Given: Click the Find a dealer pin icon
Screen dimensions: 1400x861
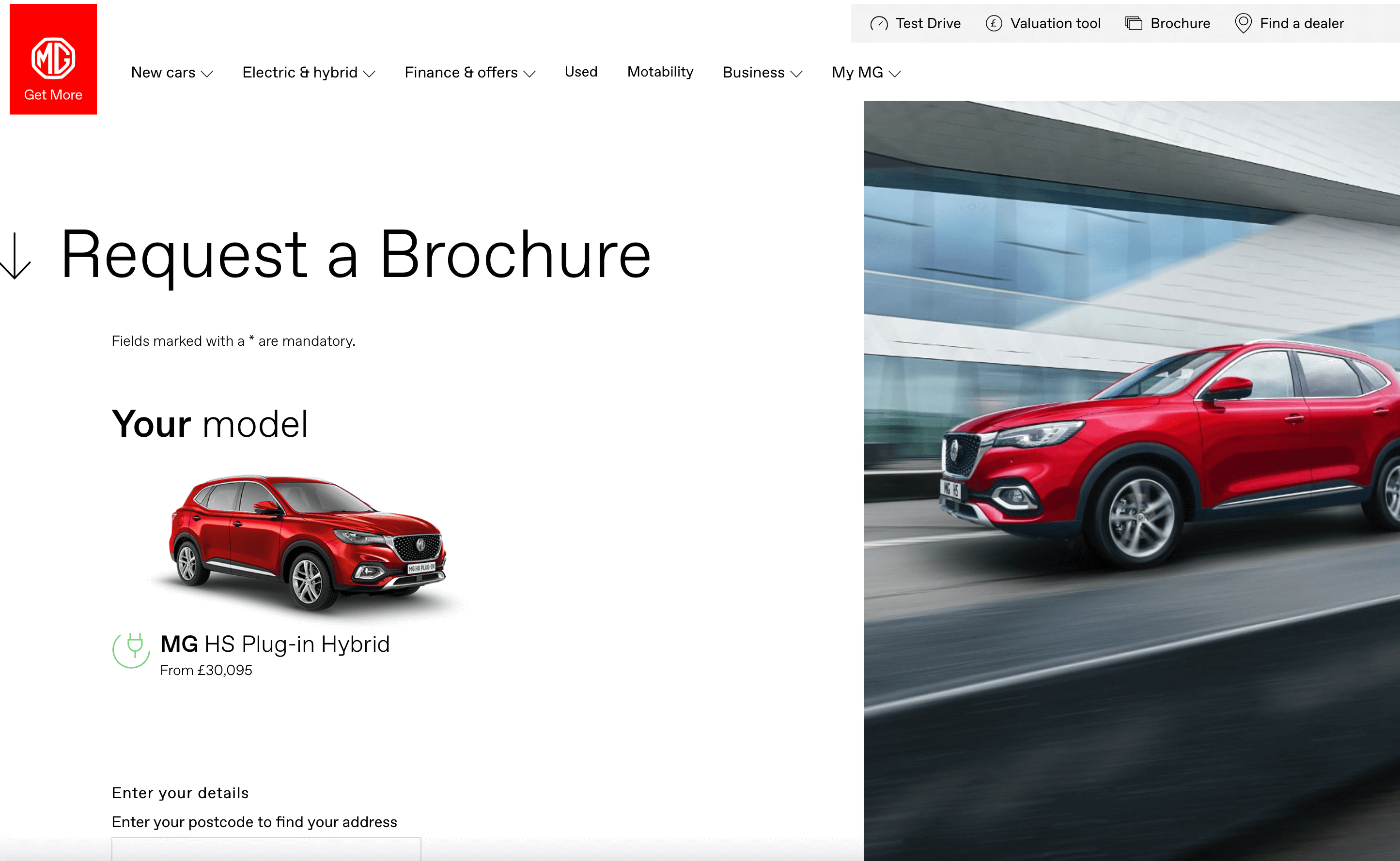Looking at the screenshot, I should coord(1243,23).
